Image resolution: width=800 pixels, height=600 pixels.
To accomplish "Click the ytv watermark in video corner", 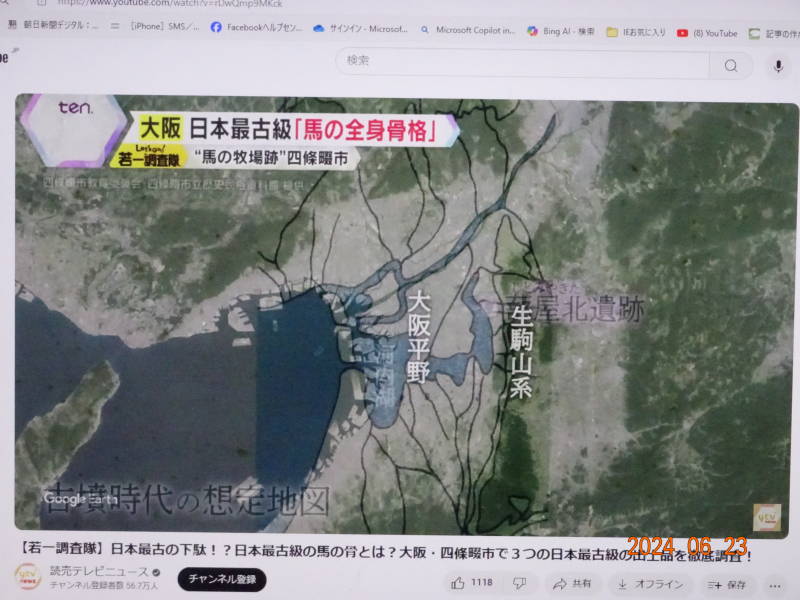I will [767, 517].
